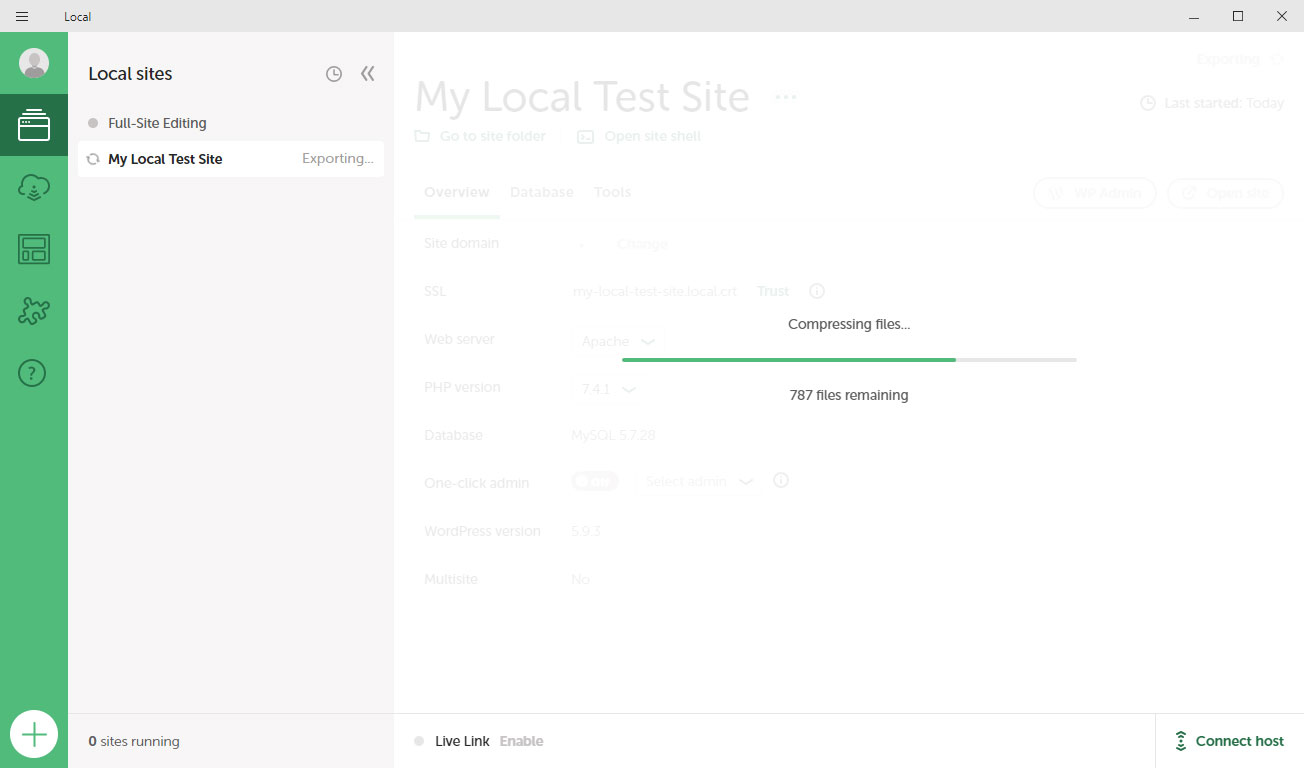Add a new site with plus button
1304x768 pixels.
point(34,735)
